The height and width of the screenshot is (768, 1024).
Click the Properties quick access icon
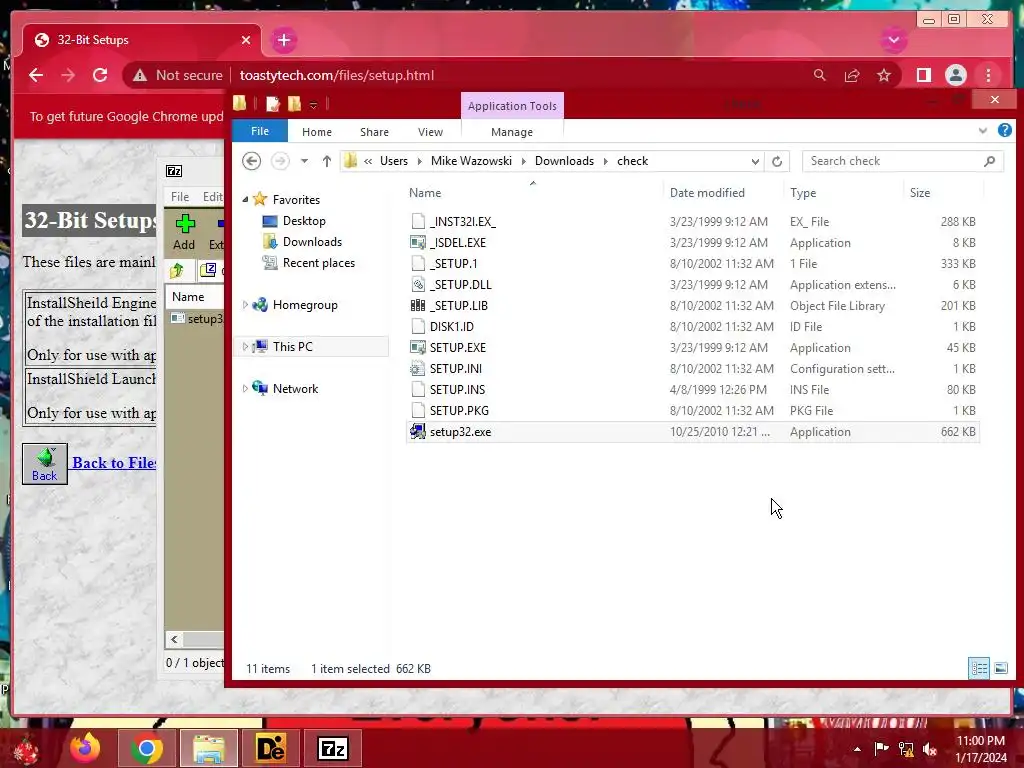(272, 104)
